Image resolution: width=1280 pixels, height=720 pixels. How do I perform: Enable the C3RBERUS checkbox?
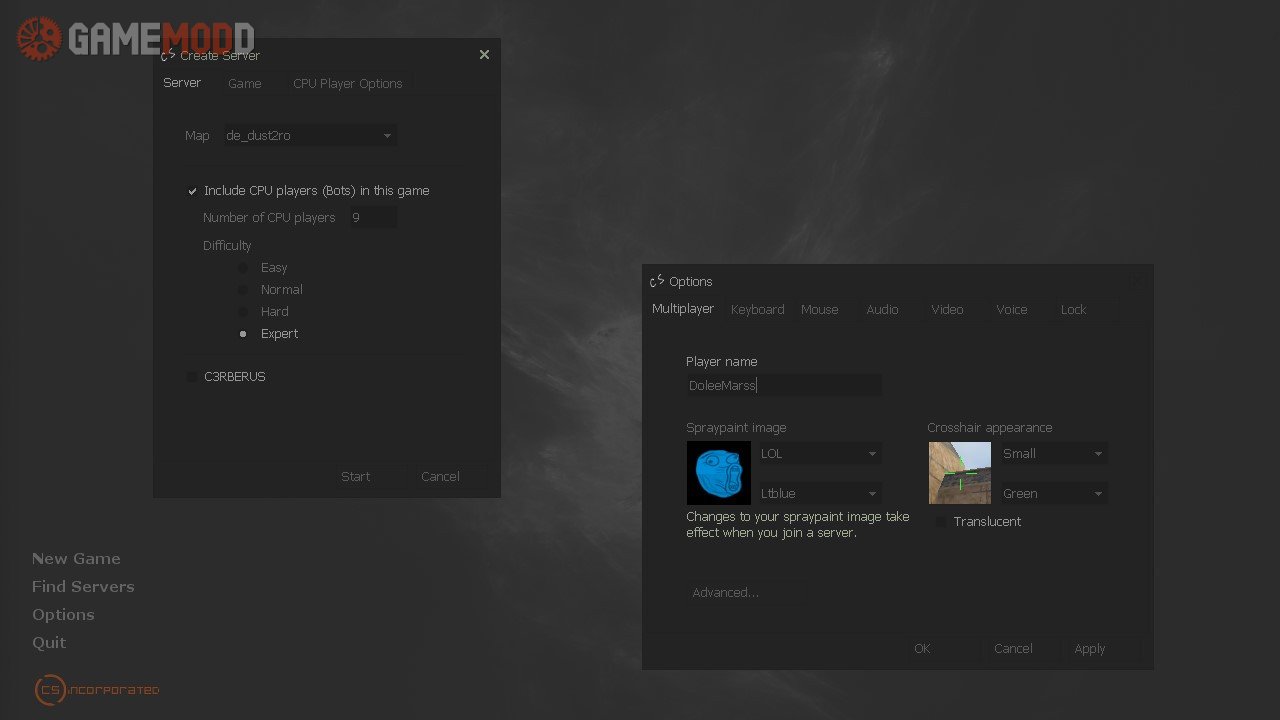click(192, 377)
